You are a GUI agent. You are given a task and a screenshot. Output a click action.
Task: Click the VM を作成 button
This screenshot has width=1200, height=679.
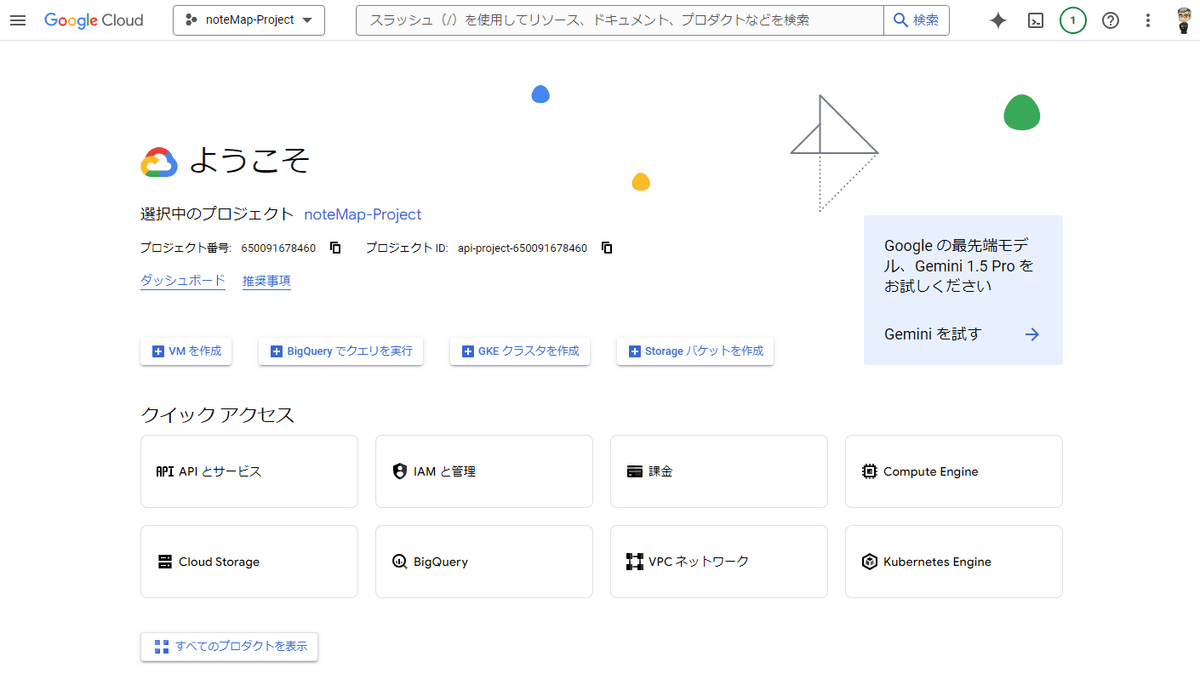186,351
